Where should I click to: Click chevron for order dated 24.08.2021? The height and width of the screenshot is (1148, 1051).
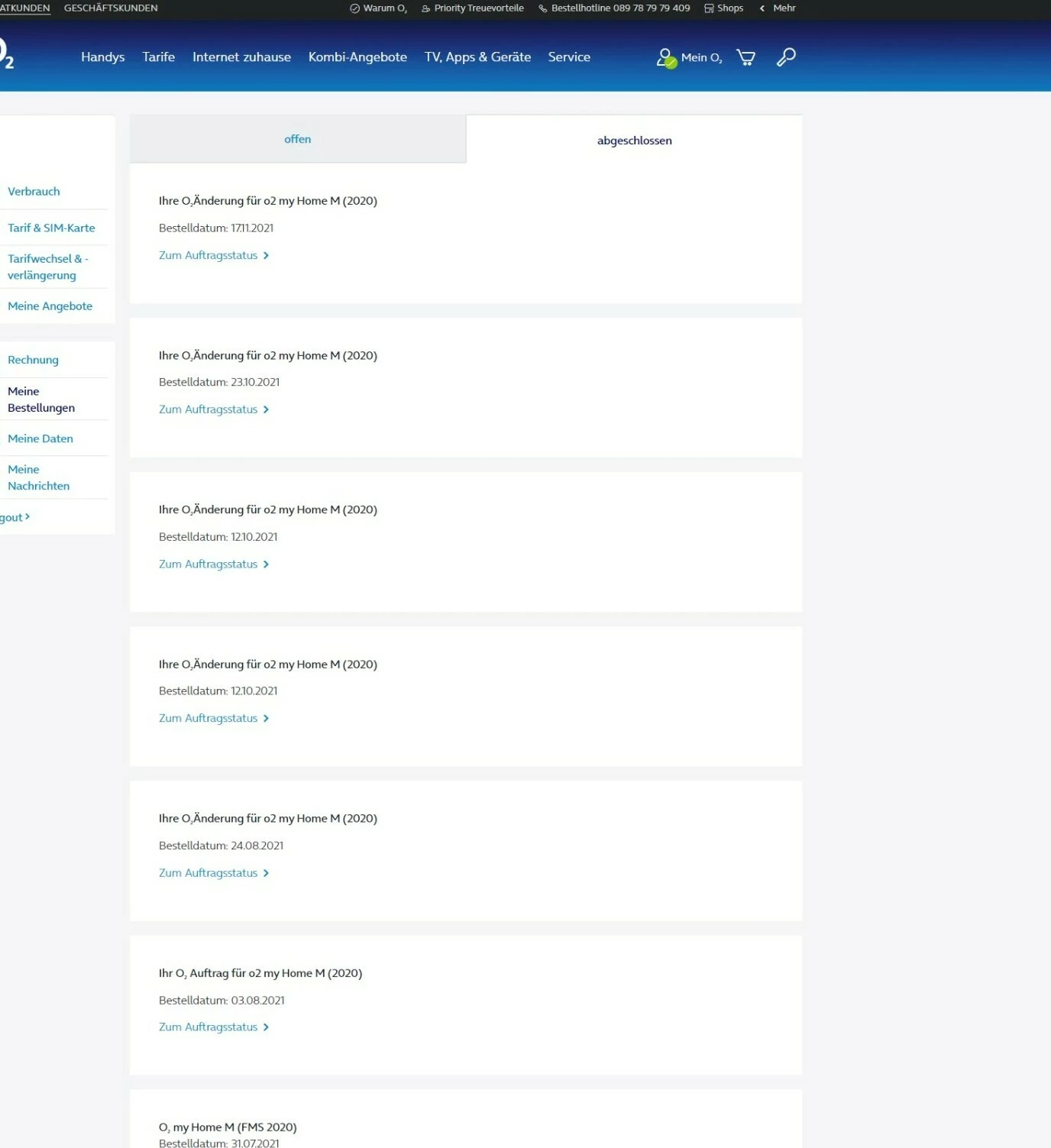[x=266, y=873]
